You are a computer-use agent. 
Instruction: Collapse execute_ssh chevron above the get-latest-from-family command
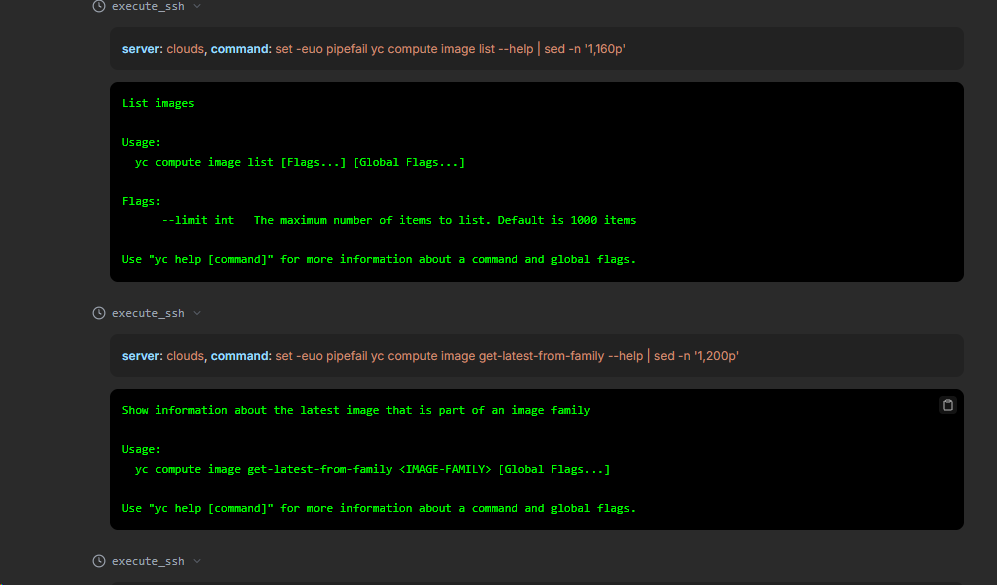click(x=197, y=313)
